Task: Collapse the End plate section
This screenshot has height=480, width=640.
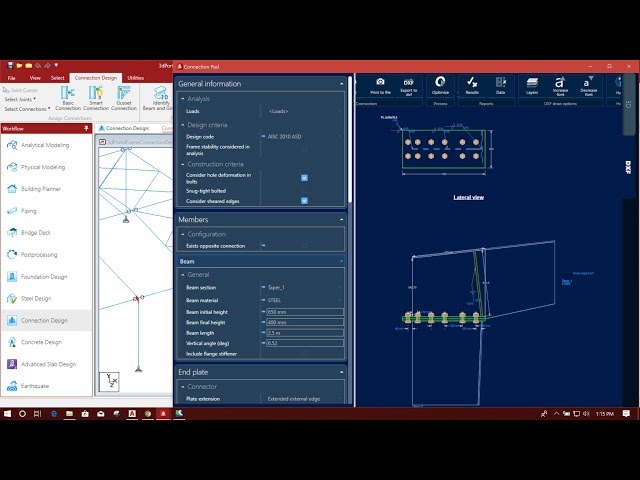Action: point(342,372)
